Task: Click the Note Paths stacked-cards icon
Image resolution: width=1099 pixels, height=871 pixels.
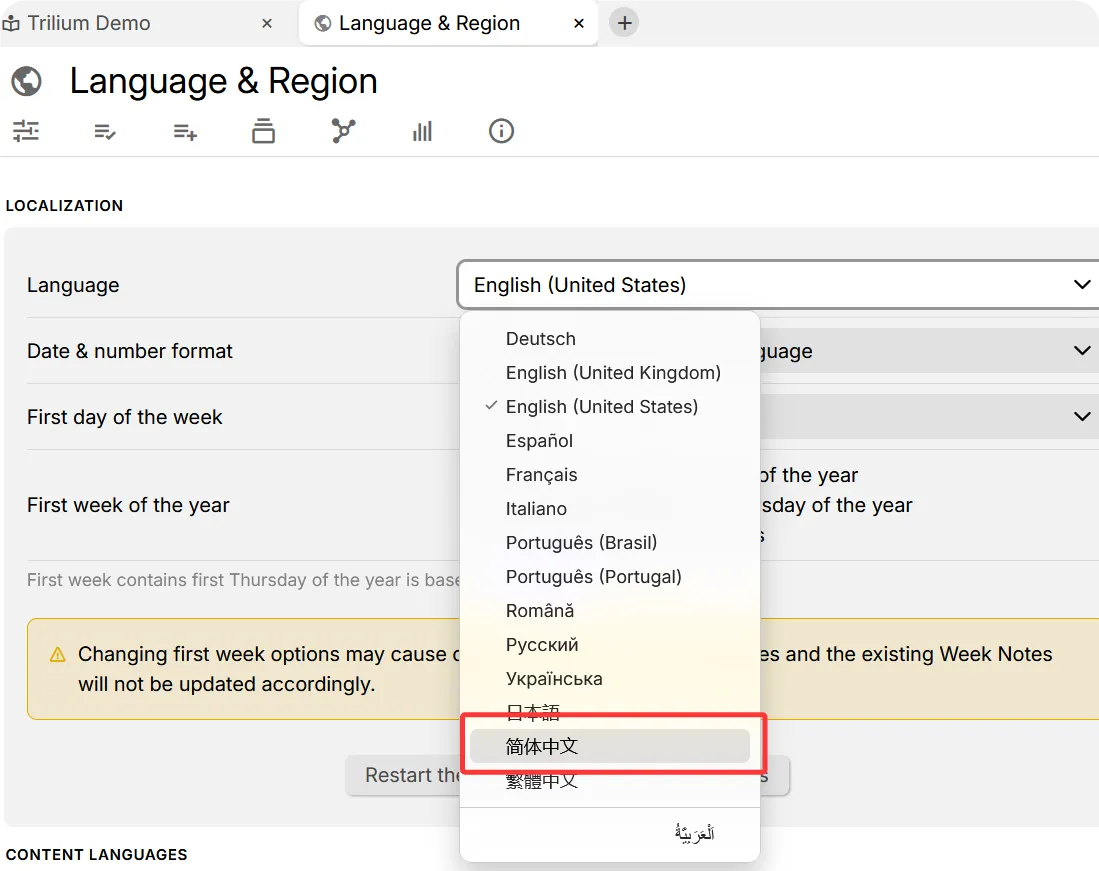Action: pos(263,131)
